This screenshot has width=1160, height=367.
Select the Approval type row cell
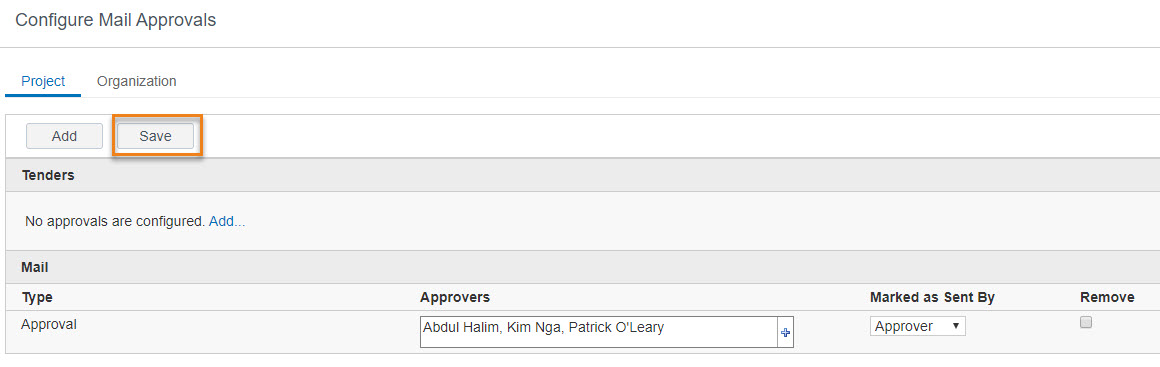click(x=50, y=325)
